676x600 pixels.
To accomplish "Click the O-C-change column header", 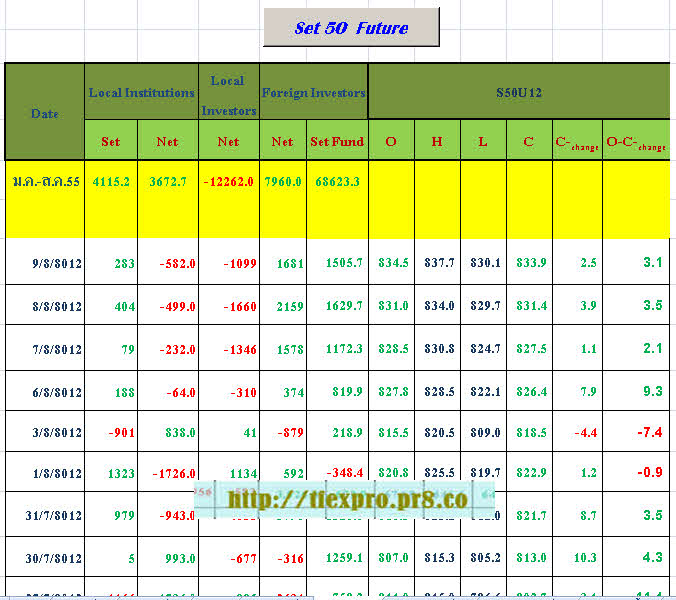I will 636,141.
